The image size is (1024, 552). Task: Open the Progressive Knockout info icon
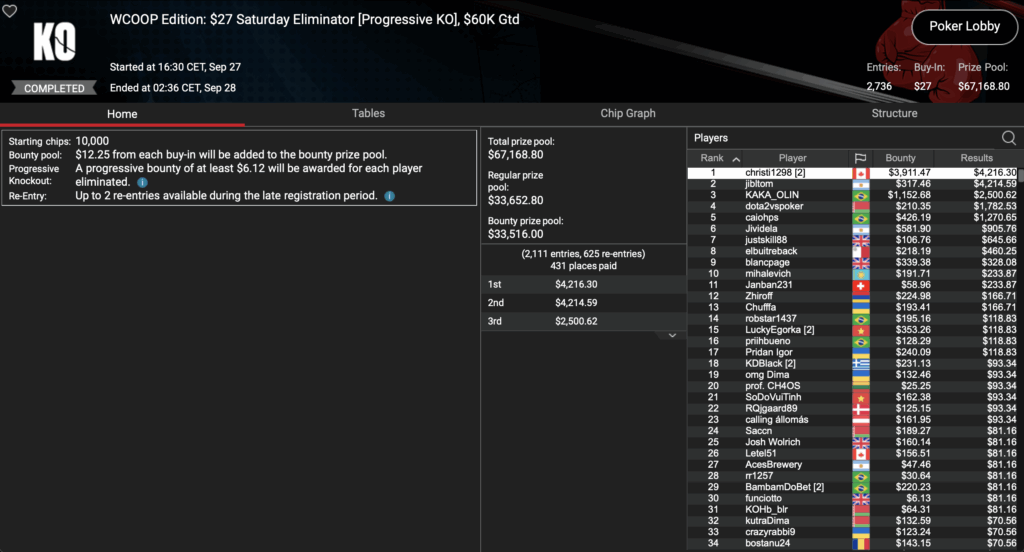tap(142, 183)
